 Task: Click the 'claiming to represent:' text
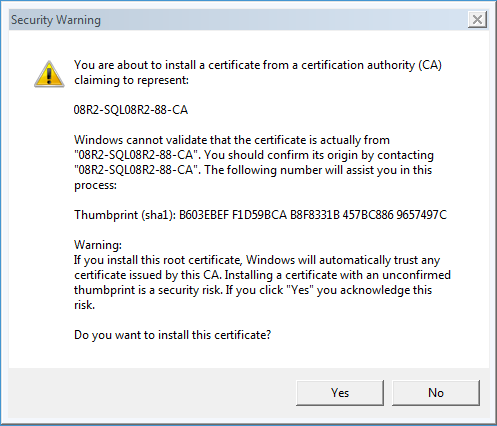[x=131, y=80]
